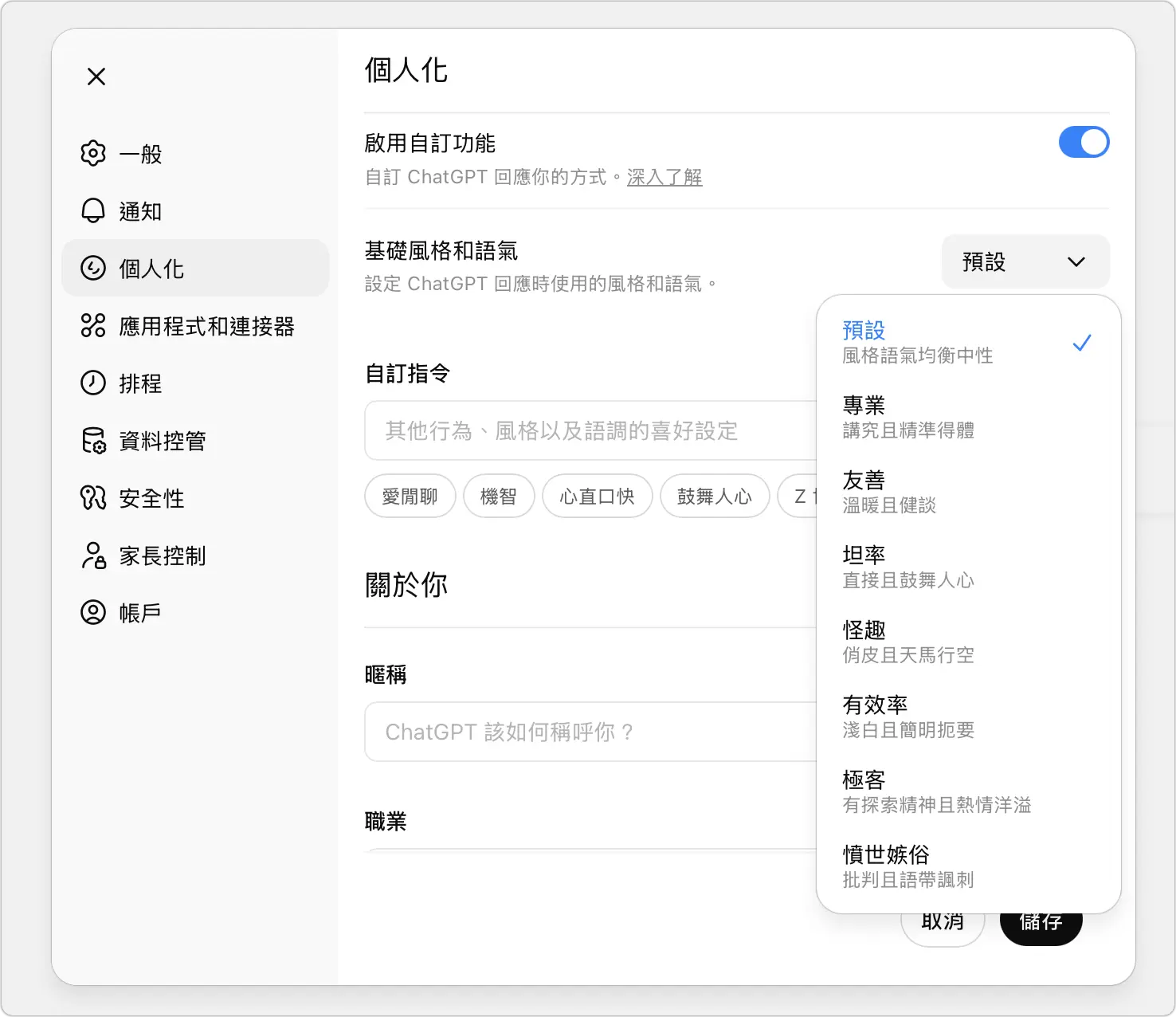Screen dimensions: 1176x1017
Task: Click the parental control icon beside 家長控制
Action: pos(93,555)
